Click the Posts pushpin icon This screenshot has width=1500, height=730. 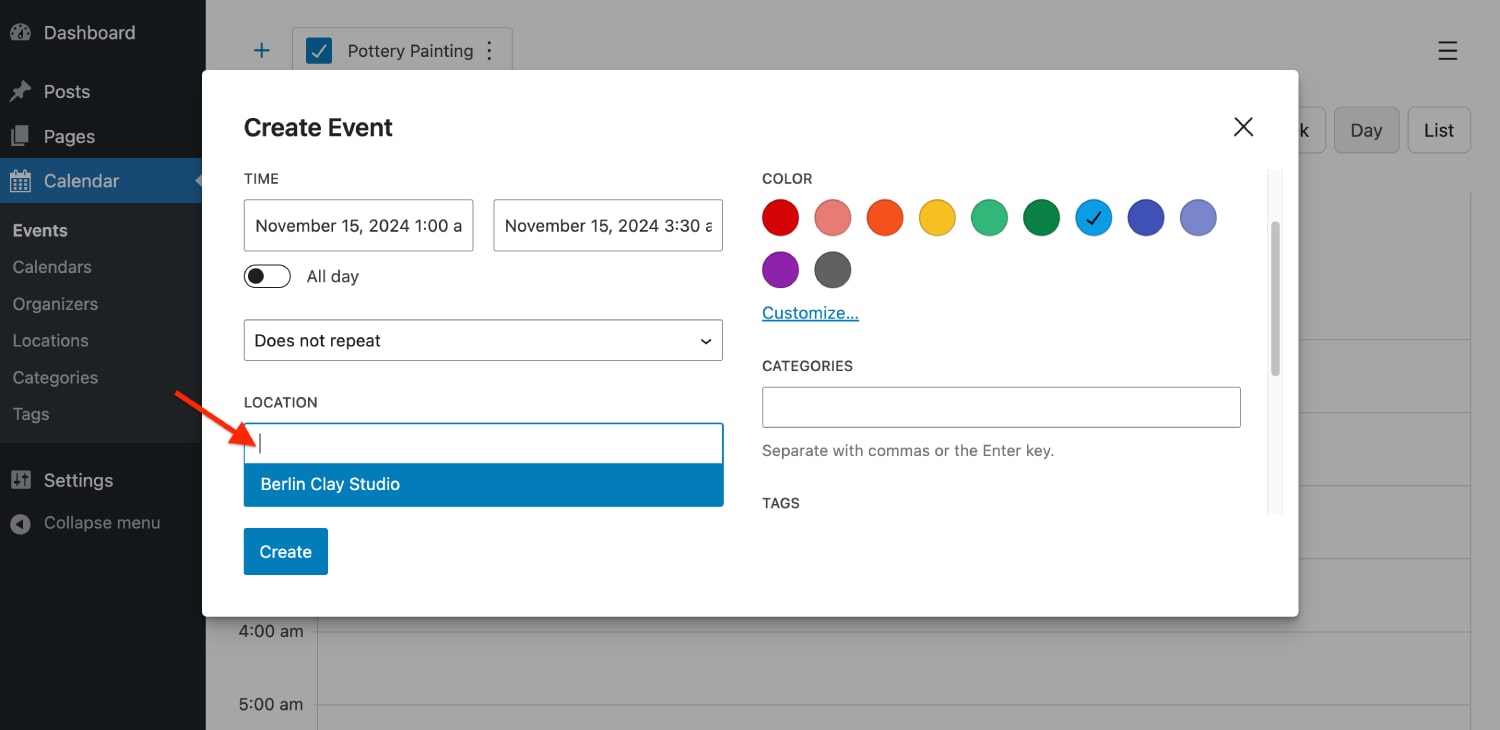tap(20, 91)
